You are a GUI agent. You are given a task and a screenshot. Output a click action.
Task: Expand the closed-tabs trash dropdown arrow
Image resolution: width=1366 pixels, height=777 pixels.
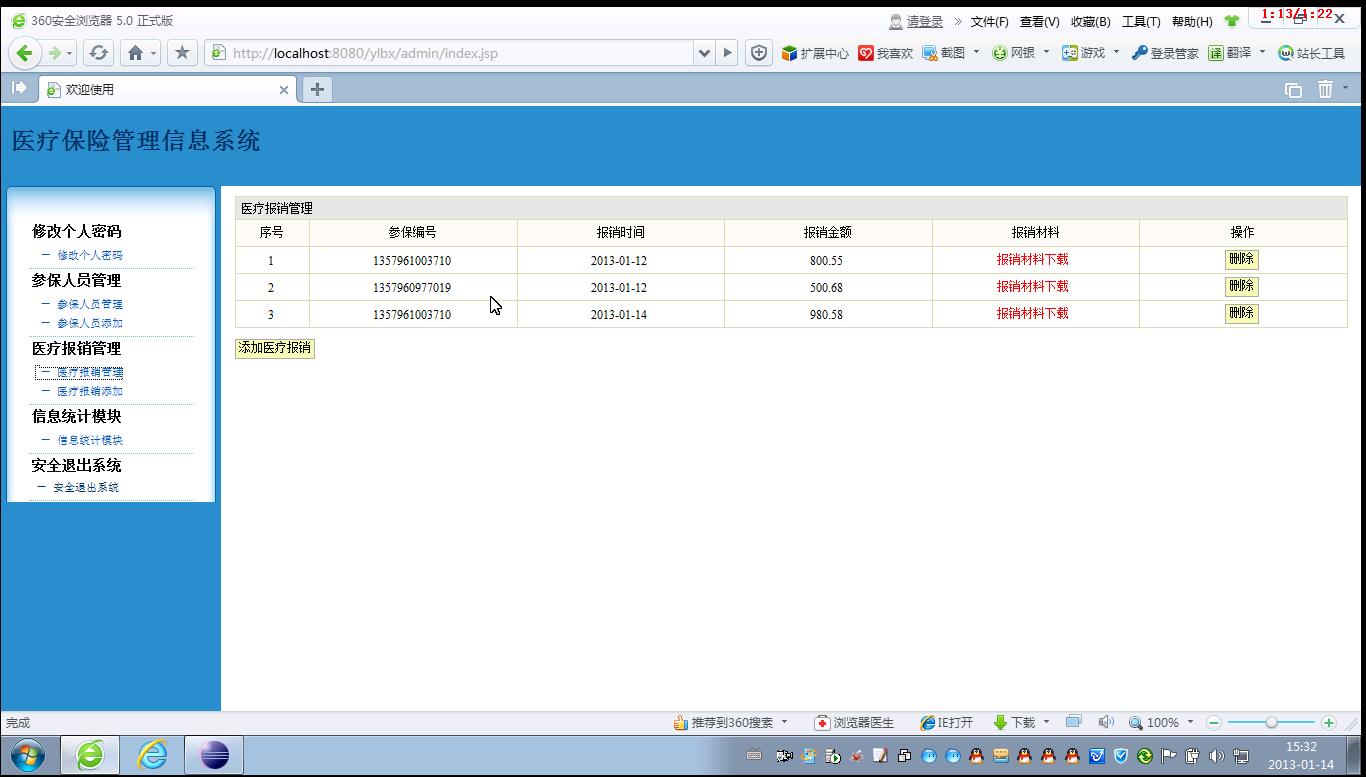1345,87
